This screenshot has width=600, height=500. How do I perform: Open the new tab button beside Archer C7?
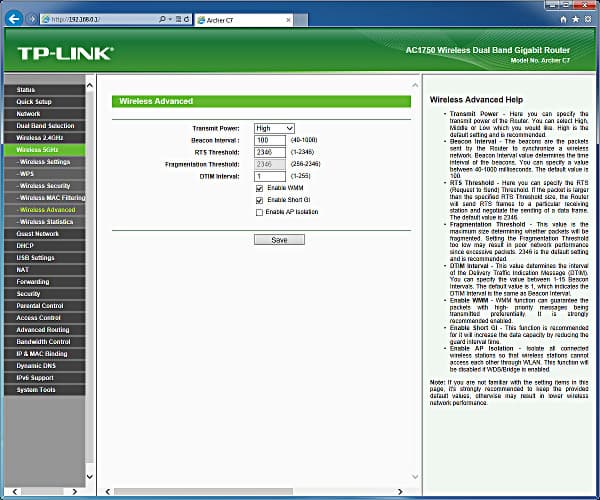tap(301, 20)
